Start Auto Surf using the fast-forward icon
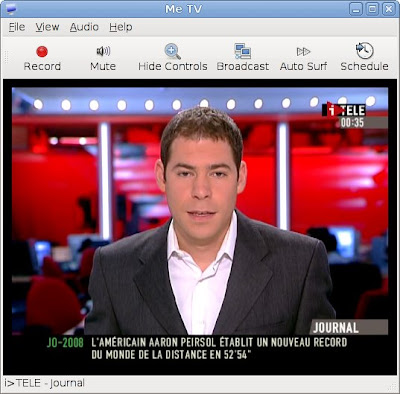The image size is (400, 394). (x=303, y=51)
